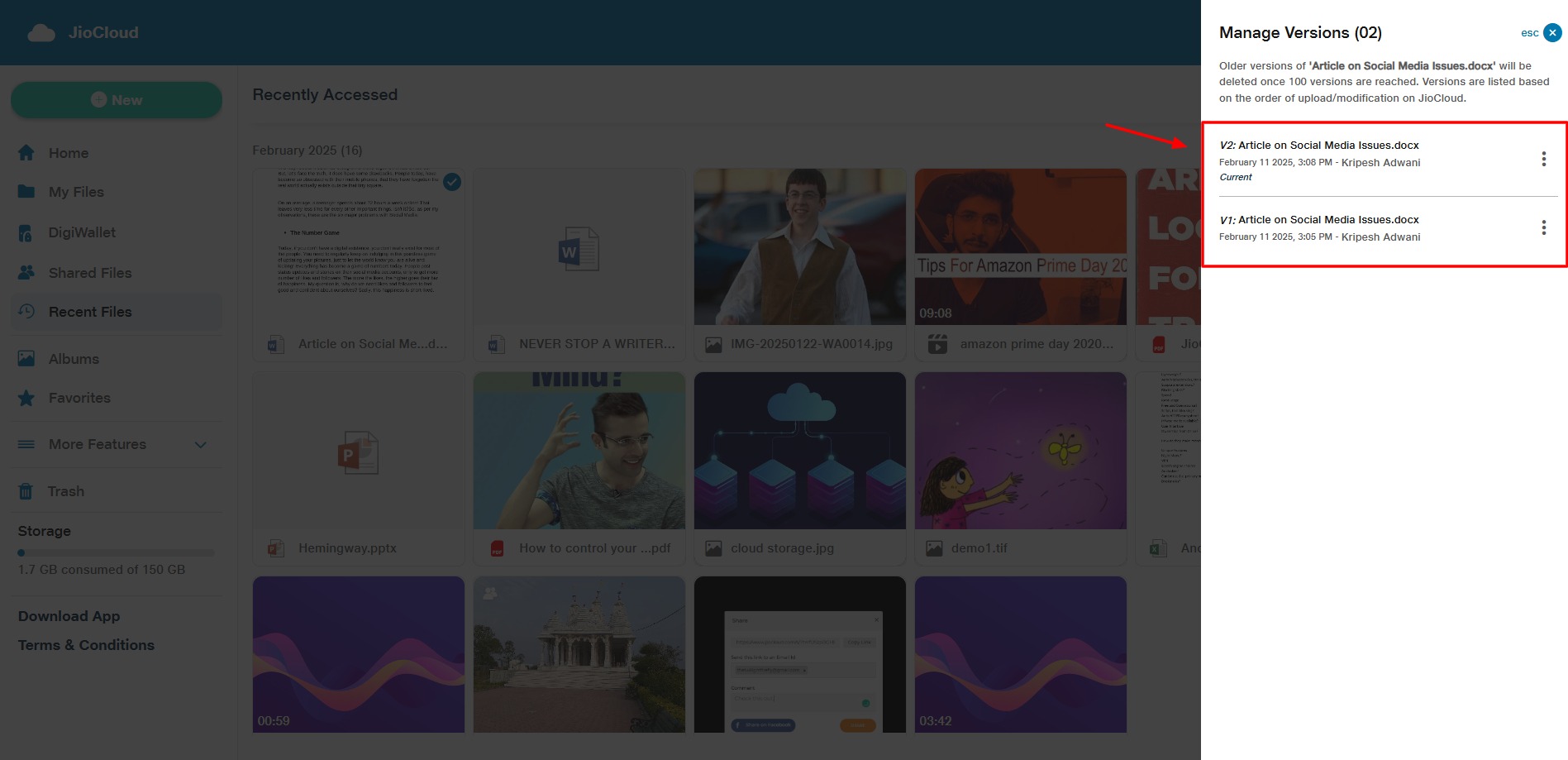Open the Terms & Conditions link
Viewport: 1568px width, 760px height.
(86, 645)
